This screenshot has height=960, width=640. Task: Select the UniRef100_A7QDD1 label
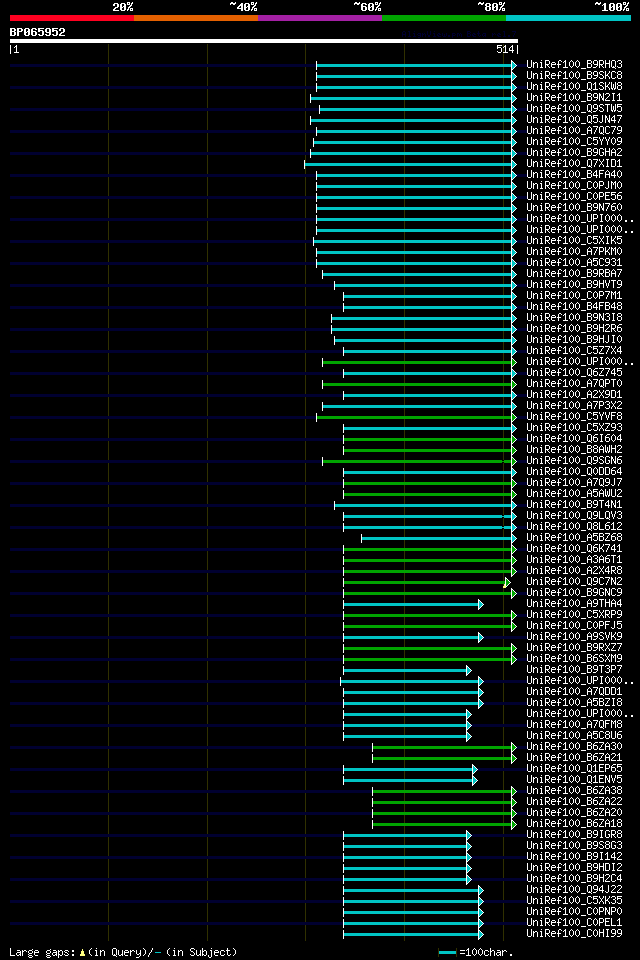574,692
